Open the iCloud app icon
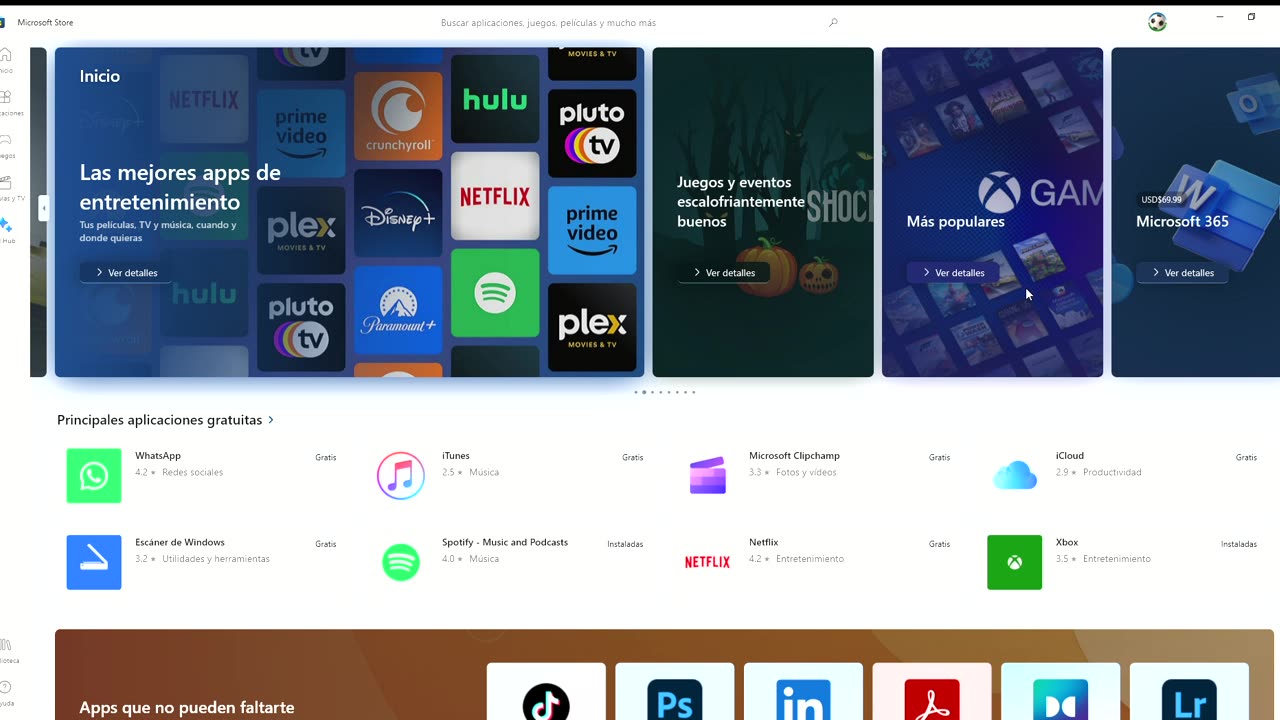The width and height of the screenshot is (1280, 720). [x=1015, y=476]
